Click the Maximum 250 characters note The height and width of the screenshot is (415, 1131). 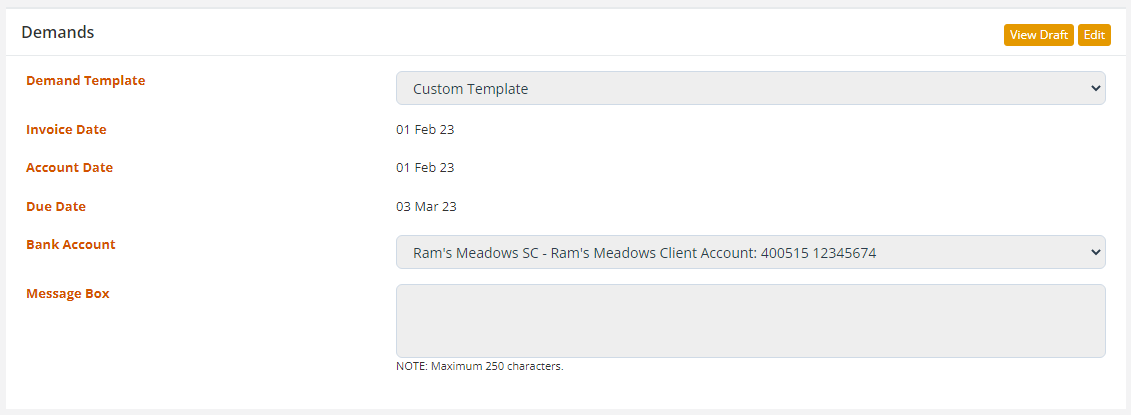pos(480,366)
